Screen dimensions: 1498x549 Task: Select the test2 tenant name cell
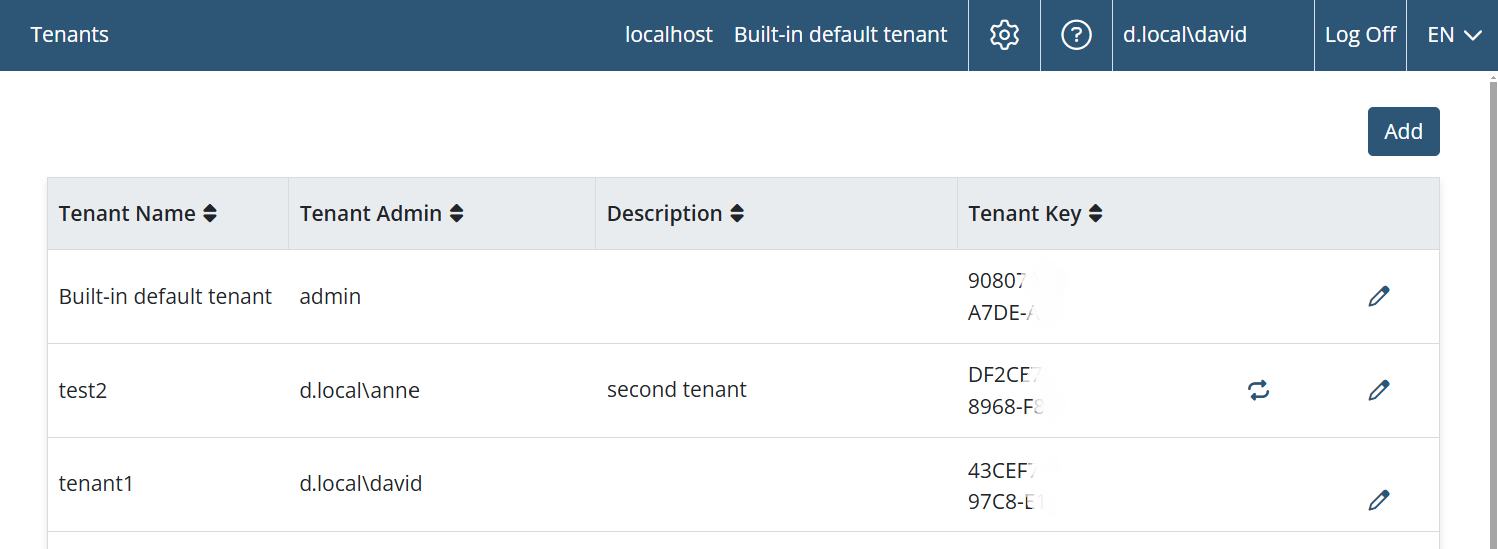(x=83, y=390)
